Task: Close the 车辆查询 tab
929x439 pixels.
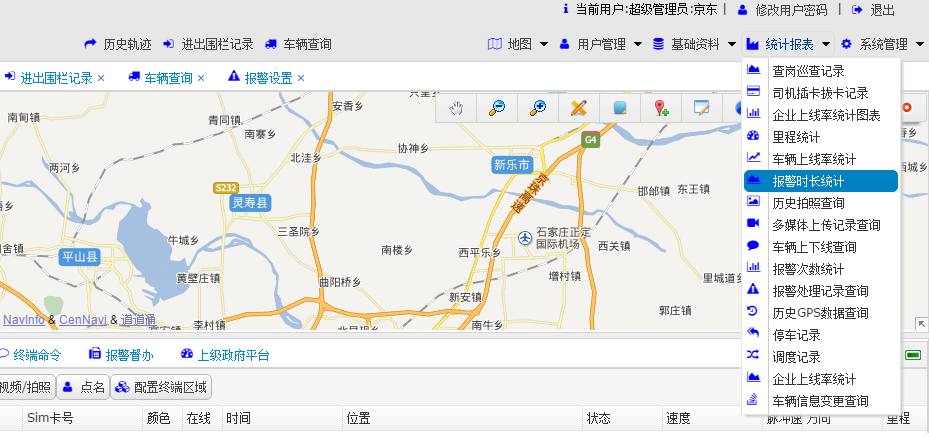Action: [x=201, y=78]
